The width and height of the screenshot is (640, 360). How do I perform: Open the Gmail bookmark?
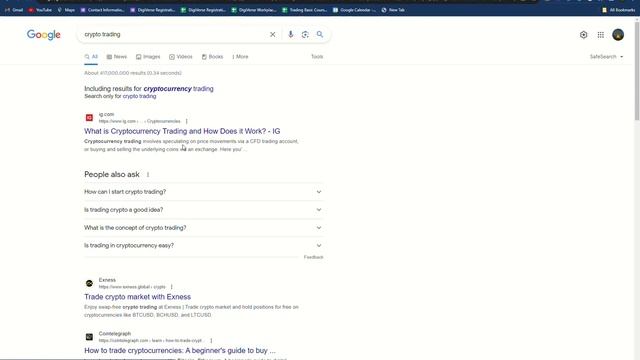pyautogui.click(x=14, y=10)
